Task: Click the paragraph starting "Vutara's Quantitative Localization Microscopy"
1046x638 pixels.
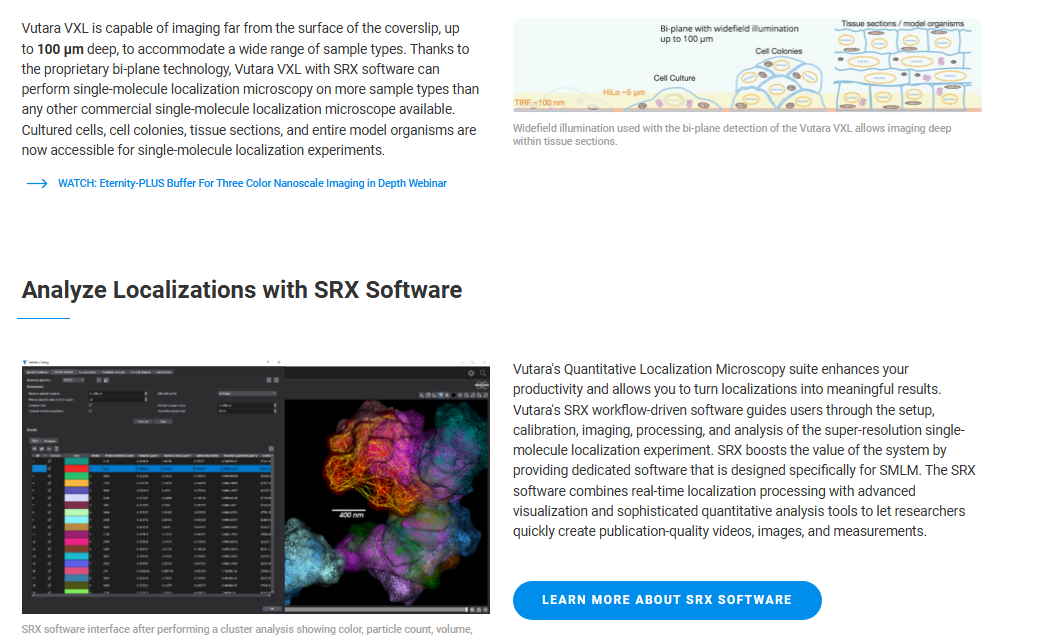Action: 744,450
